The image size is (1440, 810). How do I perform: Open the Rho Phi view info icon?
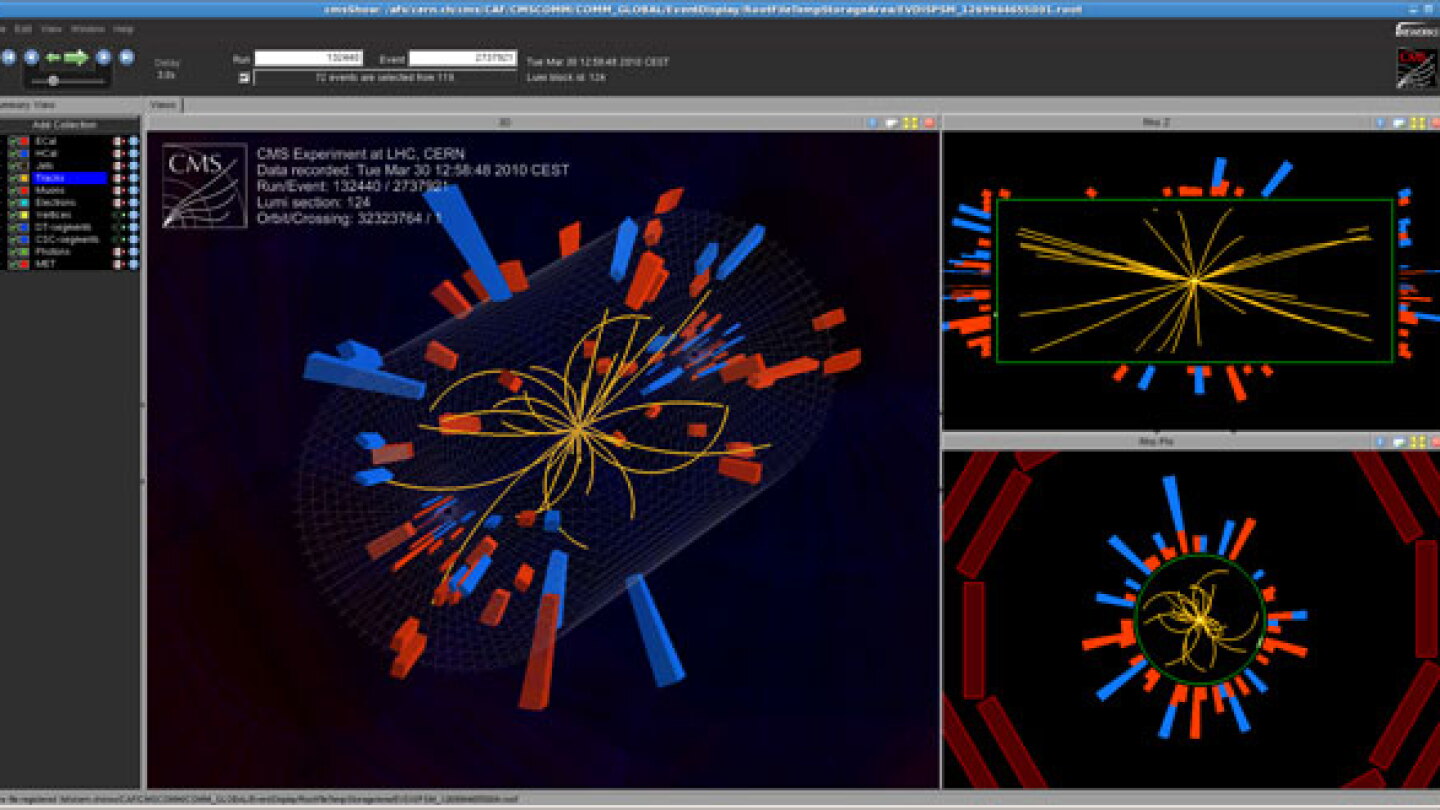coord(1380,441)
